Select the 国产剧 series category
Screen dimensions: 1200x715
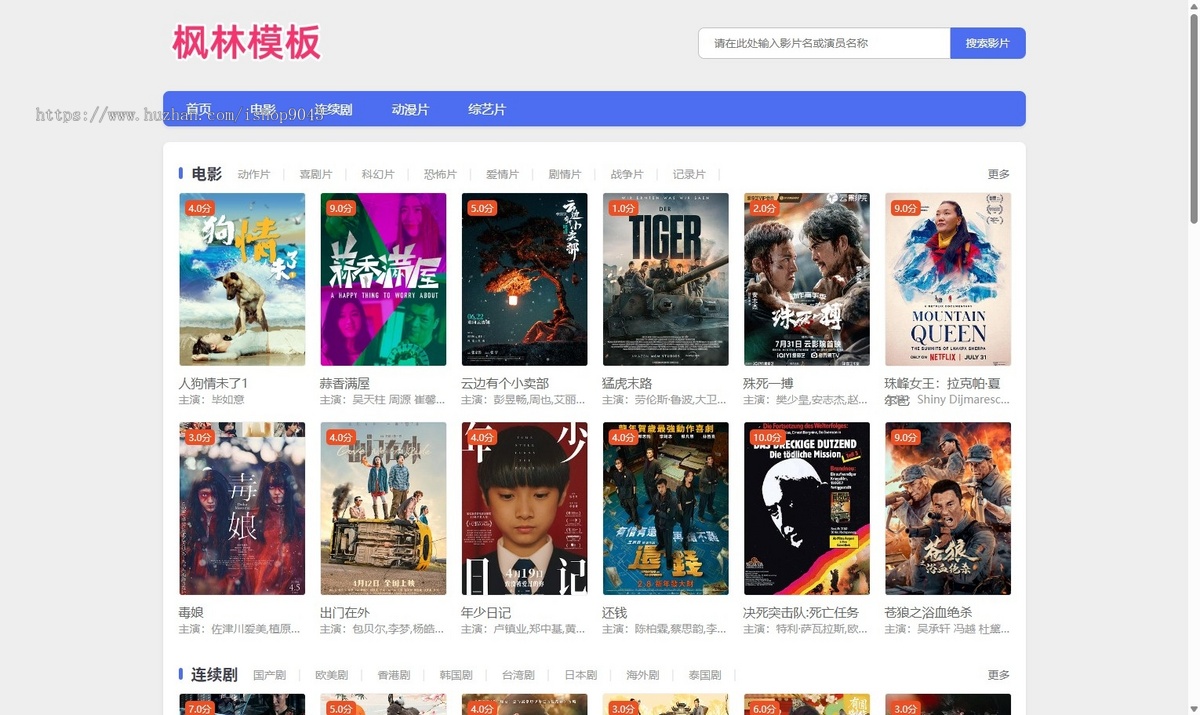coord(270,675)
